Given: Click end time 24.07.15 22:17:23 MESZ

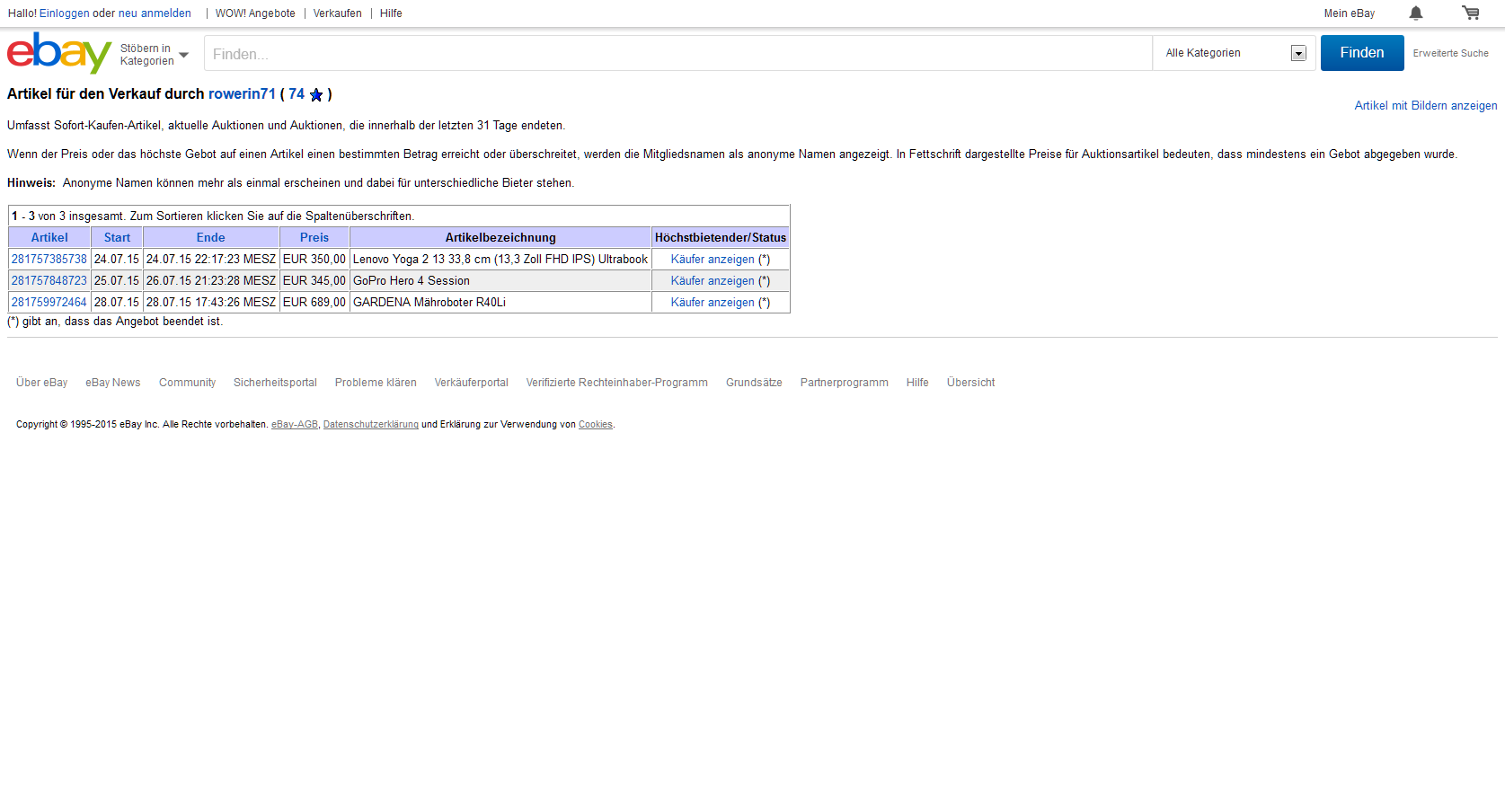Looking at the screenshot, I should click(x=211, y=259).
